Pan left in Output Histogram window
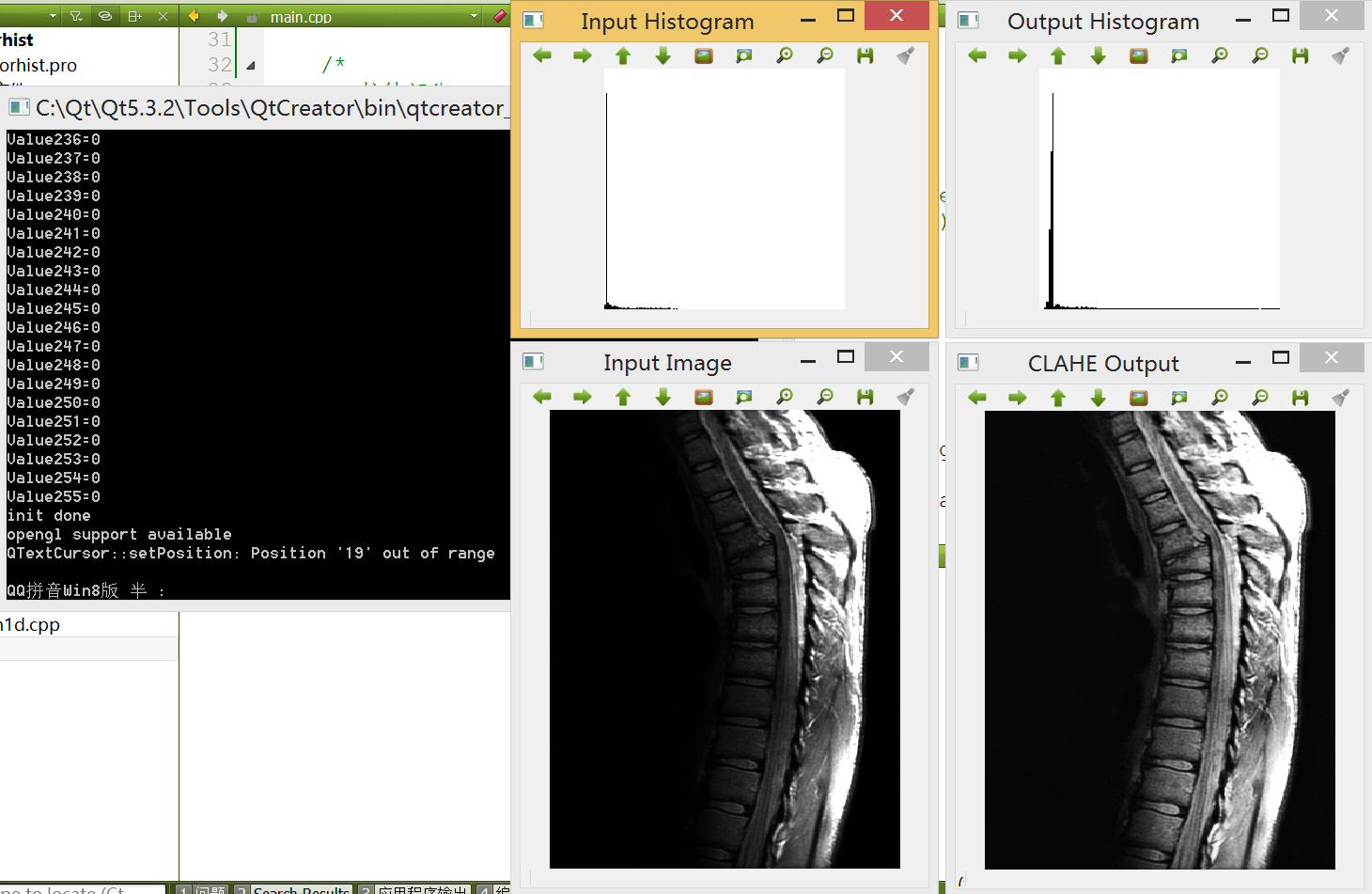 pyautogui.click(x=977, y=55)
